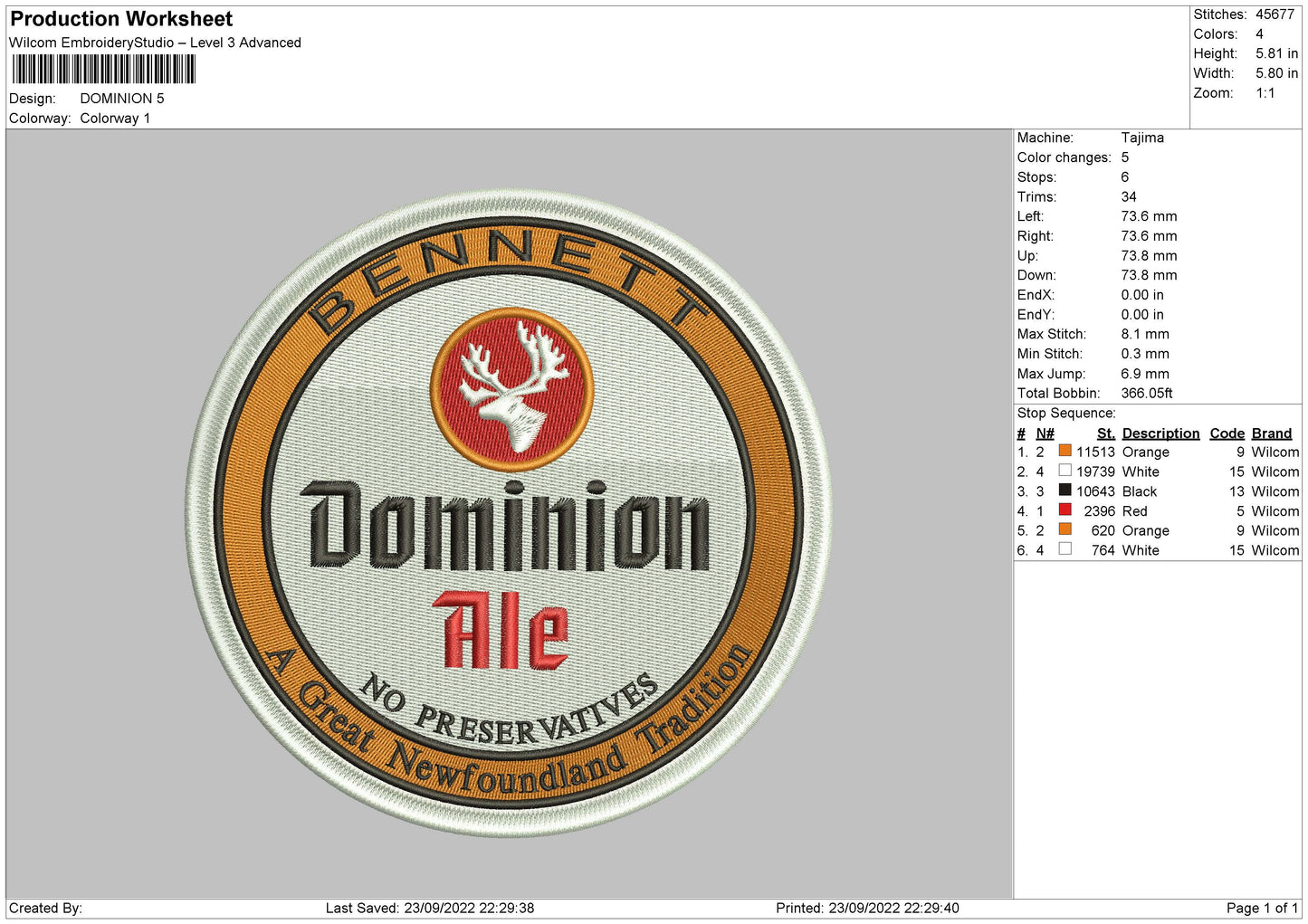Image resolution: width=1308 pixels, height=924 pixels.
Task: Click the stitch count 620 in row 5
Action: (1103, 530)
